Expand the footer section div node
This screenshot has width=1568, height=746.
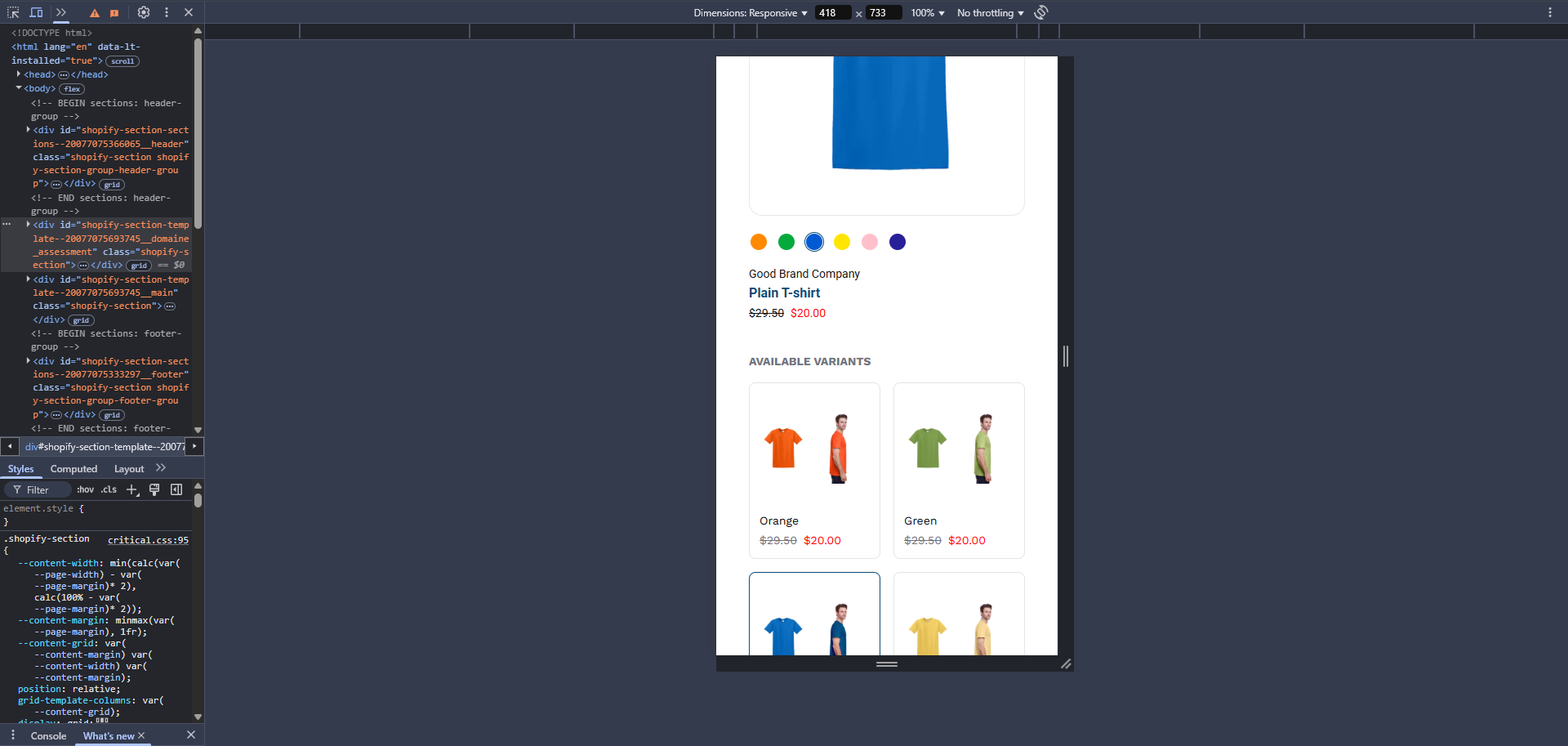click(29, 361)
